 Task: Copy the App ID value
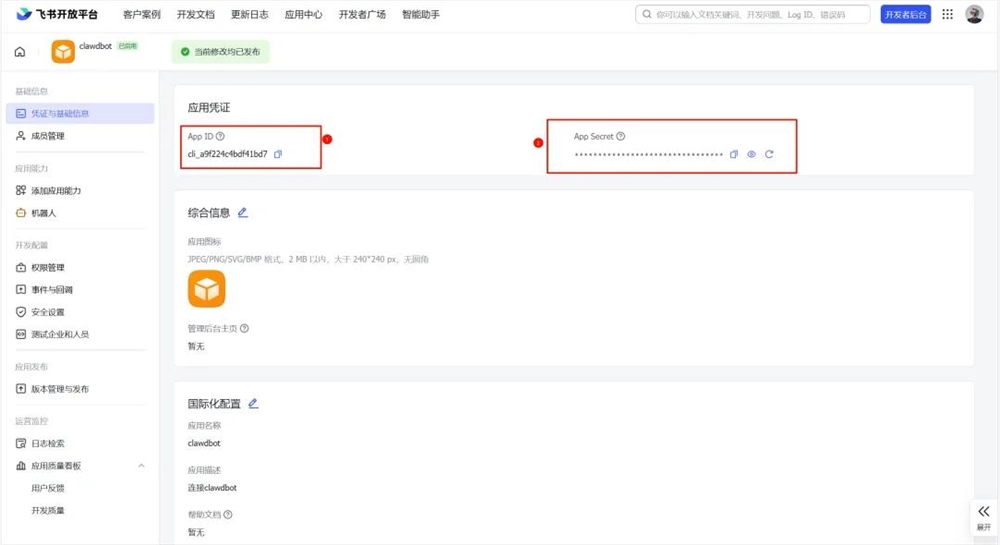point(278,154)
